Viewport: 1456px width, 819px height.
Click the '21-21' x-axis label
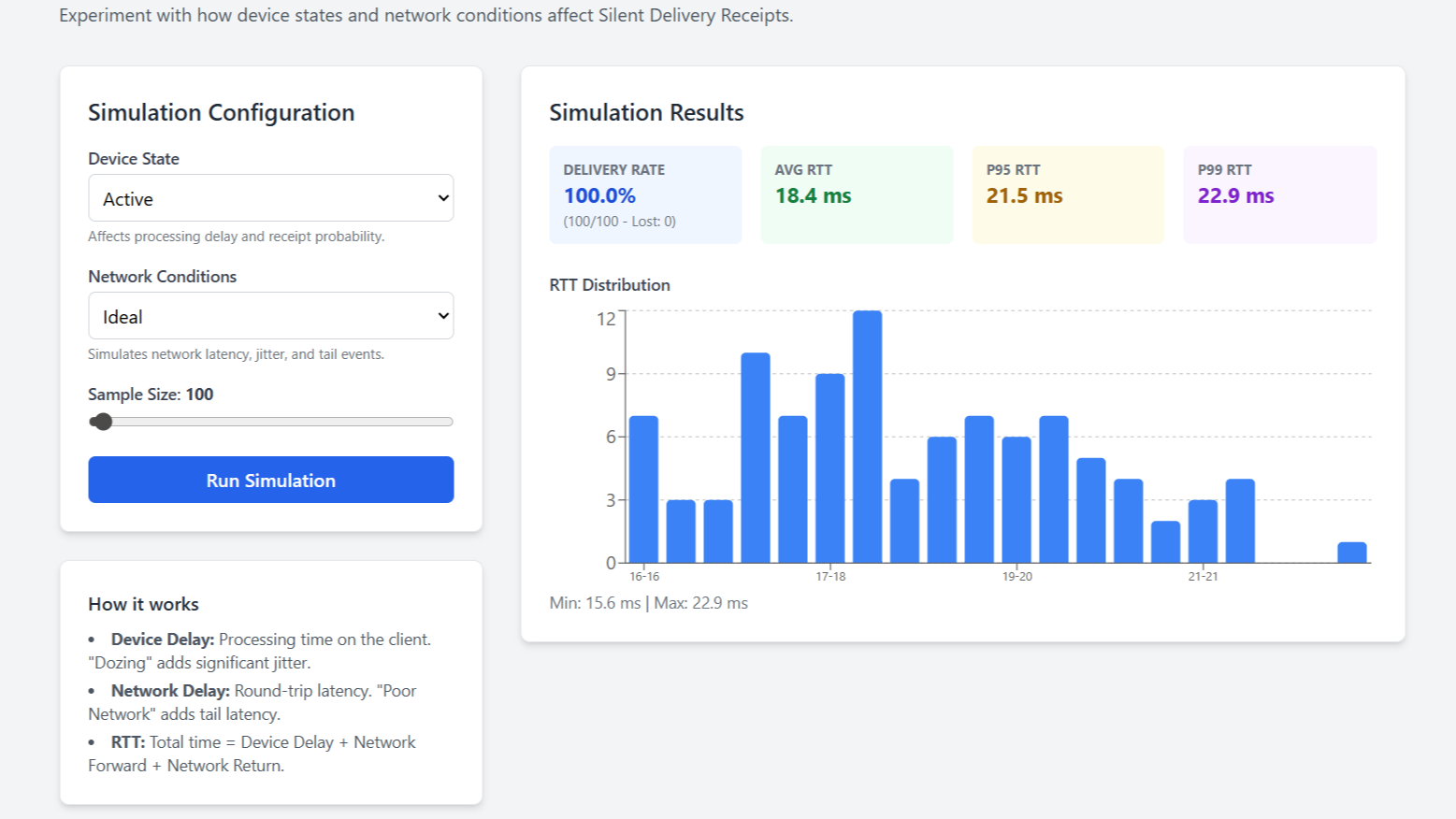[x=1204, y=577]
